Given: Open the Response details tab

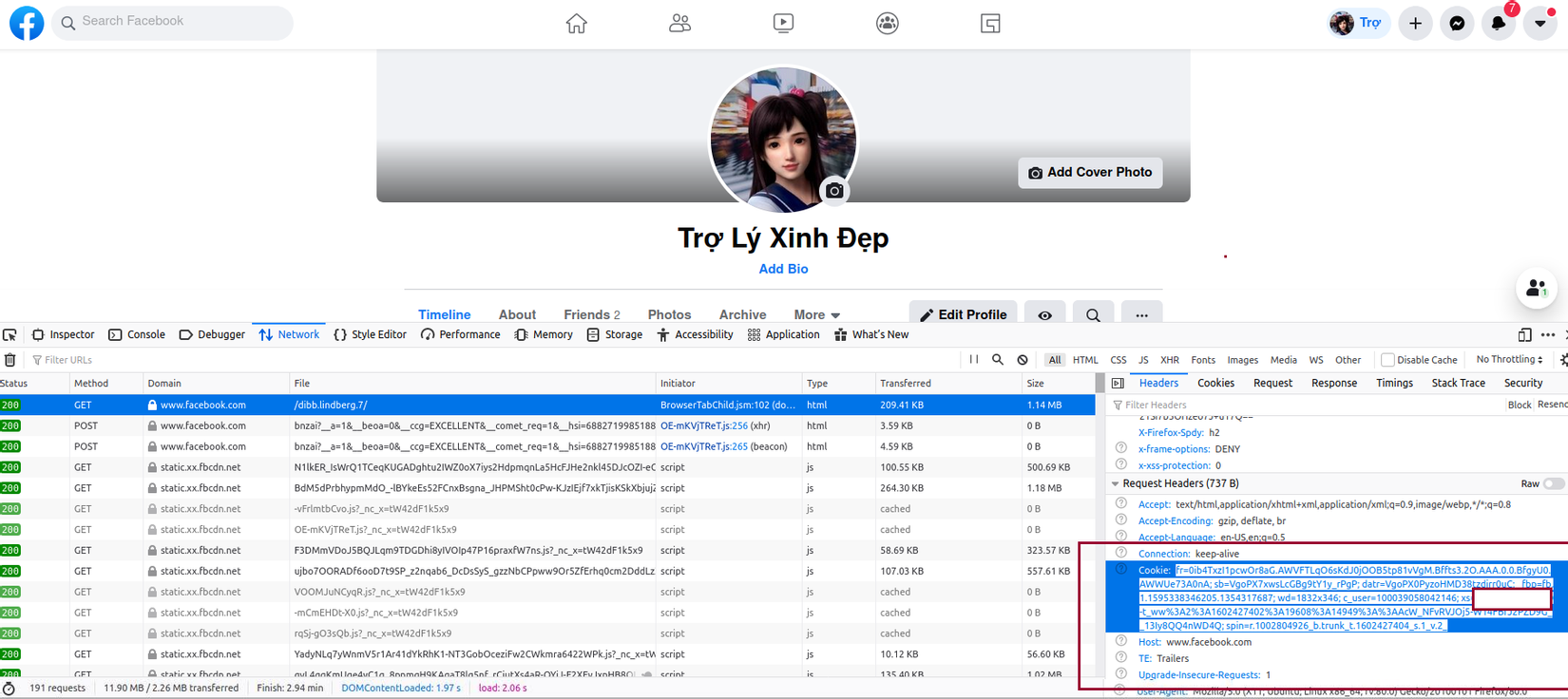Looking at the screenshot, I should click(x=1334, y=384).
